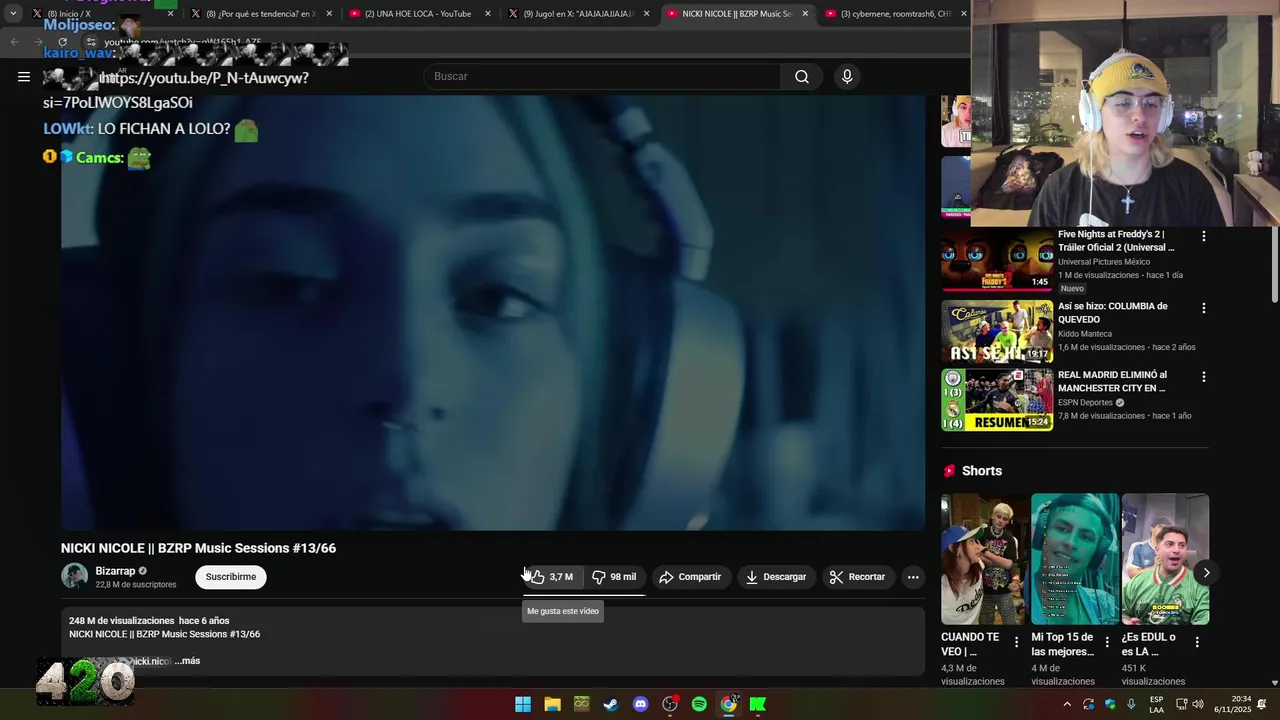
Task: Open REAL MADRID ELIMINÓ al MANCHESTER CITY thumbnail
Action: point(997,400)
